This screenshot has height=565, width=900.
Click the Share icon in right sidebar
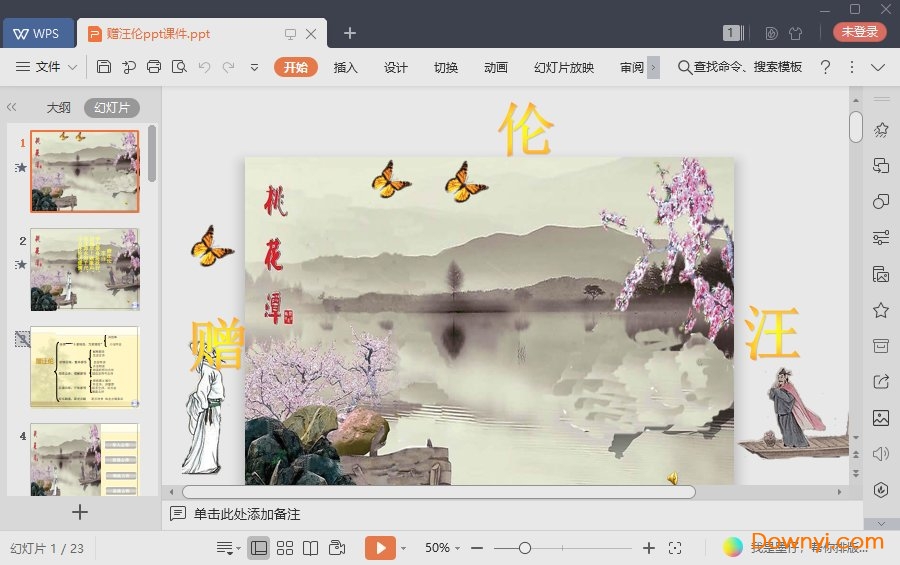click(x=880, y=381)
